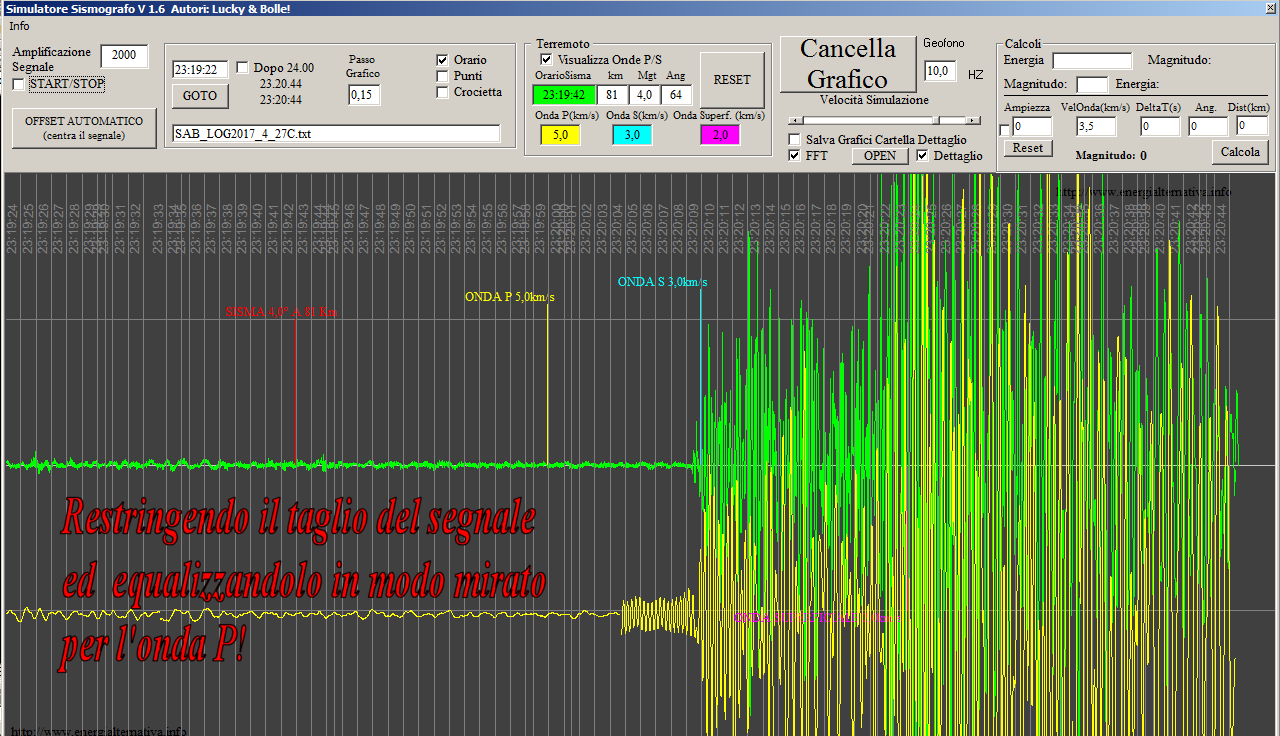Click the Ampiezza input field
Viewport: 1280px width, 736px height.
(x=1032, y=127)
